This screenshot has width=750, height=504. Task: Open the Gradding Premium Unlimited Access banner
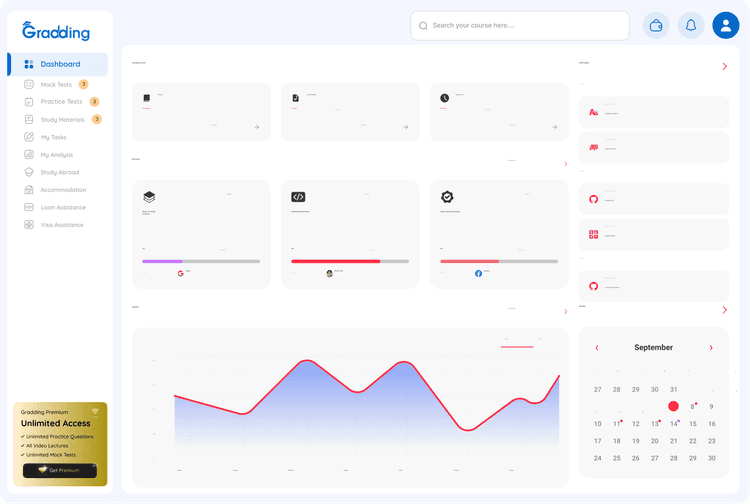(60, 444)
